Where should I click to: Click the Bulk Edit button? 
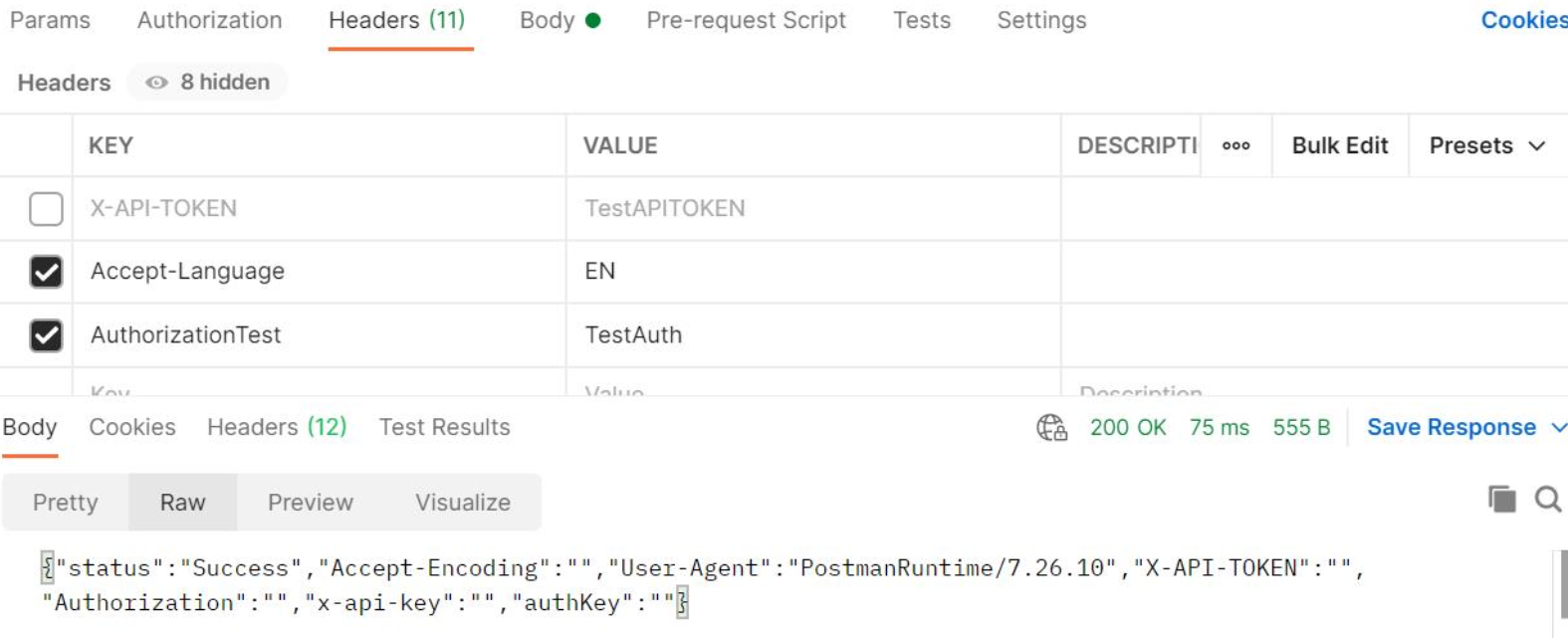(1339, 145)
